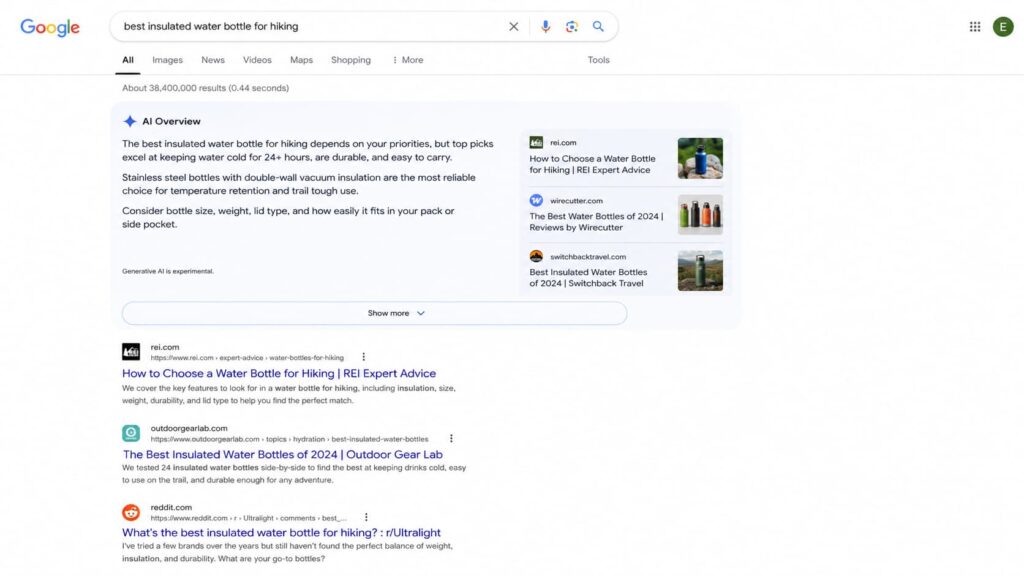1024x576 pixels.
Task: Open REI 'How to Choose a Water Bottle' result
Action: (x=279, y=374)
